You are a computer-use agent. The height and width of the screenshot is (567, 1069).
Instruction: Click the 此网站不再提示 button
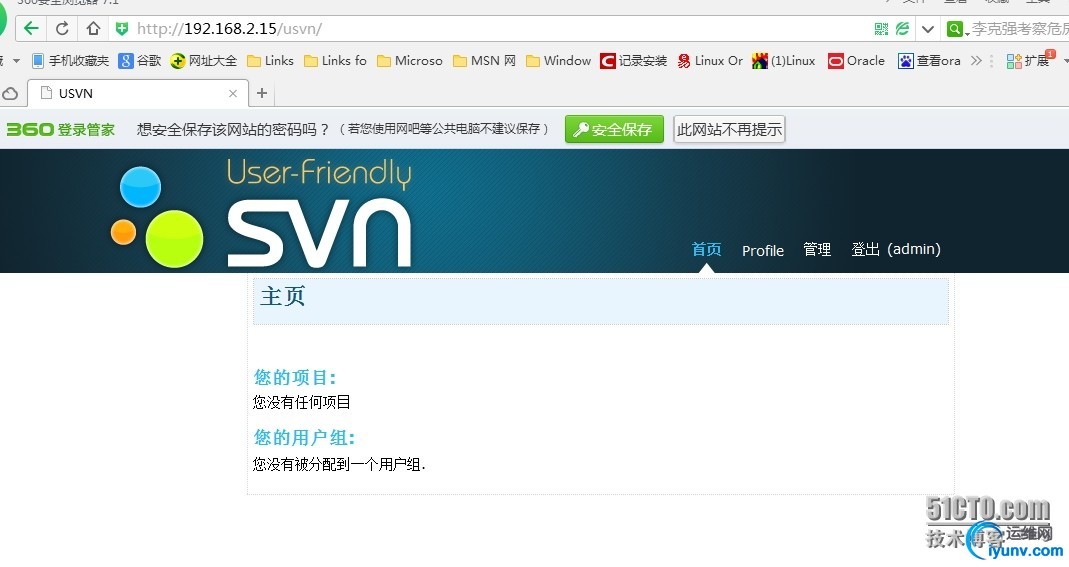pyautogui.click(x=729, y=129)
